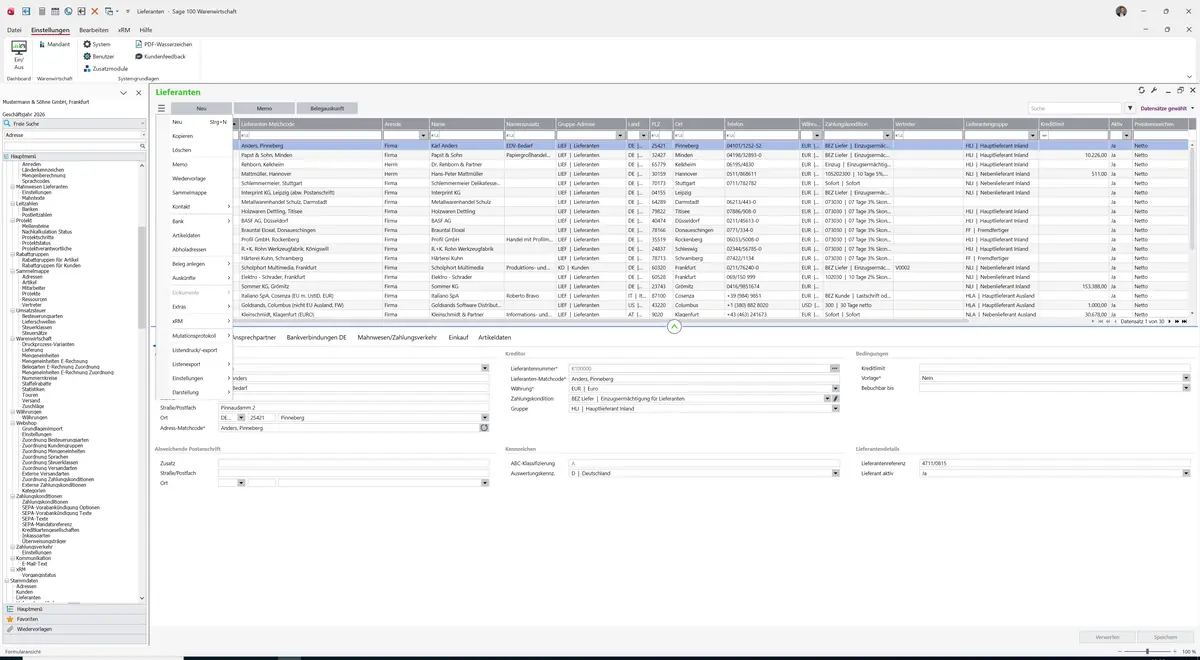1200x660 pixels.
Task: Open the Datensätze gewählt dropdown
Action: [1166, 108]
